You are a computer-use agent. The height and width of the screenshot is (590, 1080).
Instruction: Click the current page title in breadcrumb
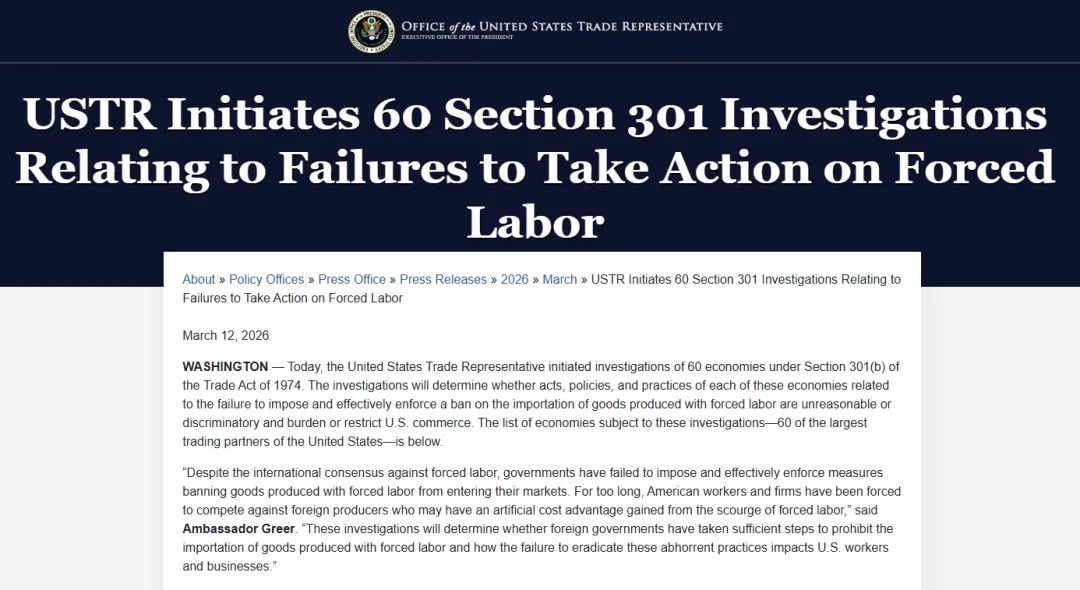click(745, 280)
